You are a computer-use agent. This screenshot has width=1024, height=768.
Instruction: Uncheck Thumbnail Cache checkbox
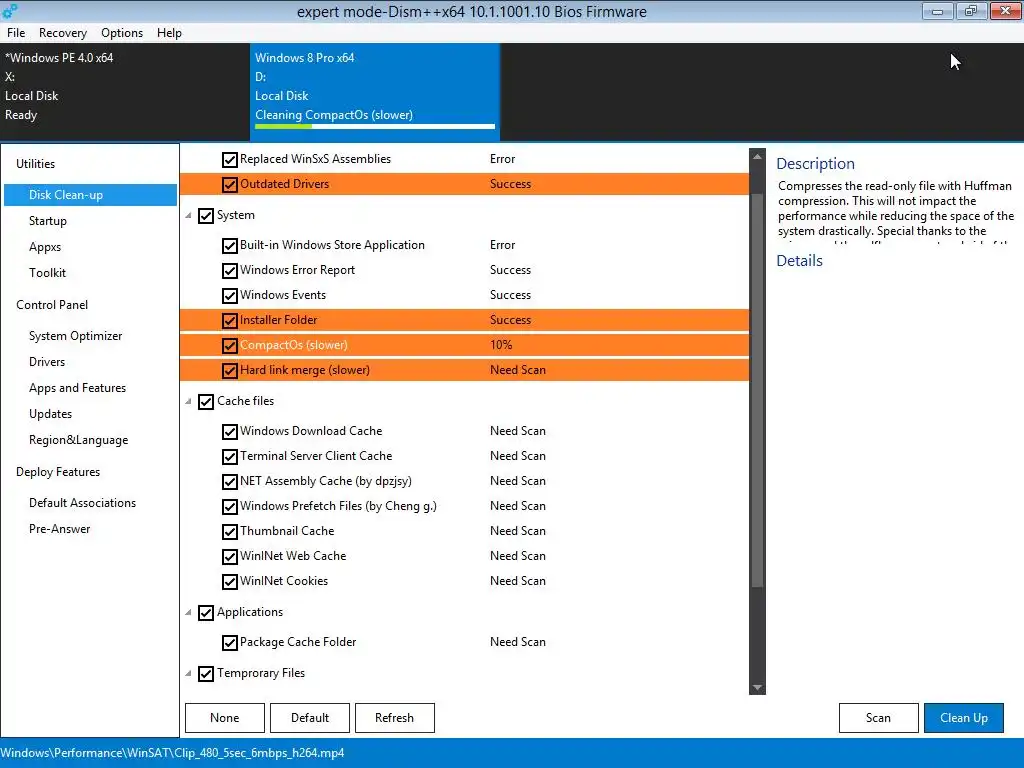click(229, 532)
